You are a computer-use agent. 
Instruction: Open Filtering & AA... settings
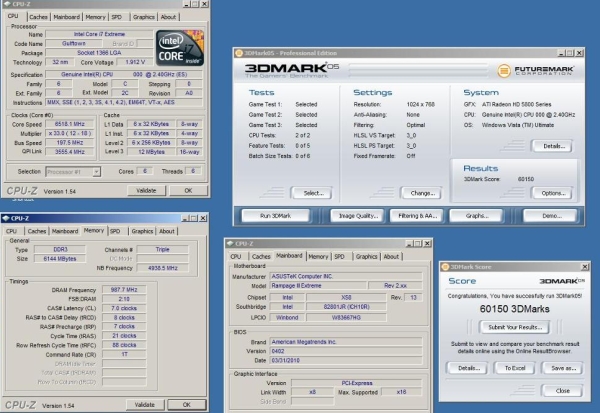click(x=416, y=216)
